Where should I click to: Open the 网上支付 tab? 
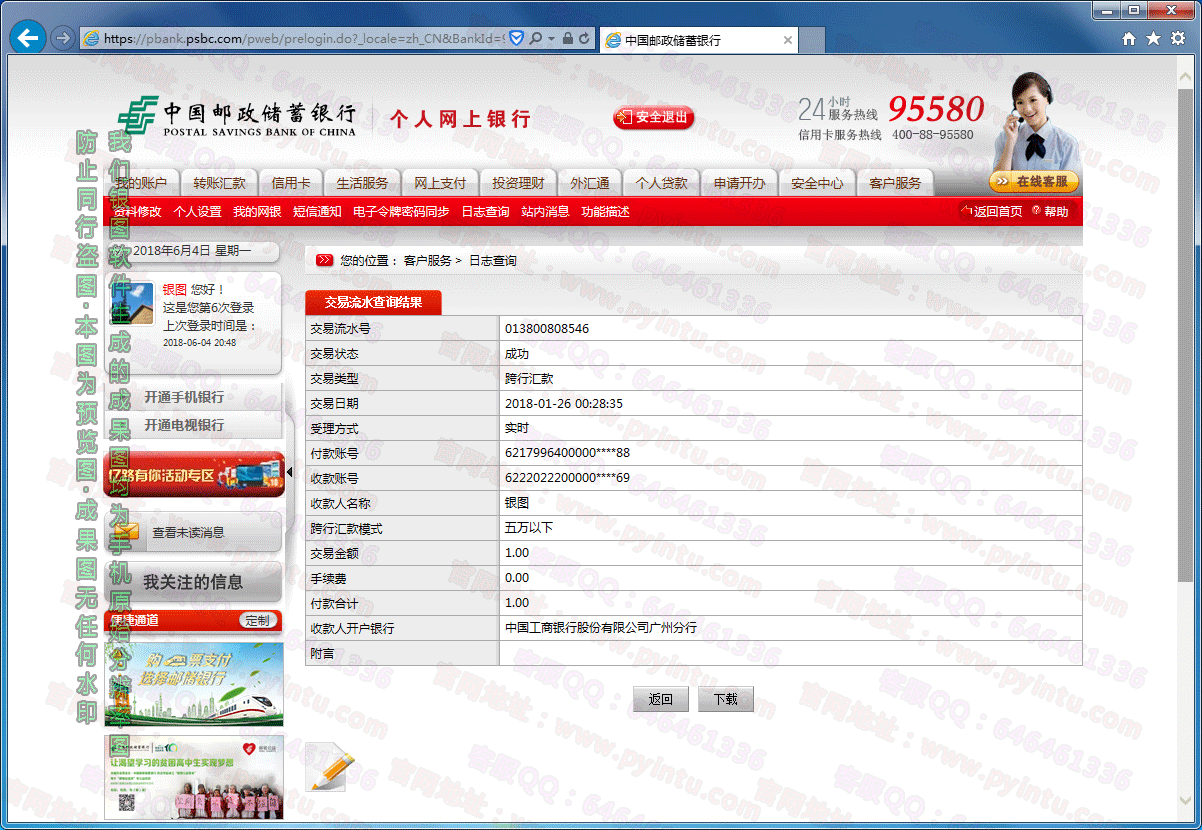[x=440, y=183]
